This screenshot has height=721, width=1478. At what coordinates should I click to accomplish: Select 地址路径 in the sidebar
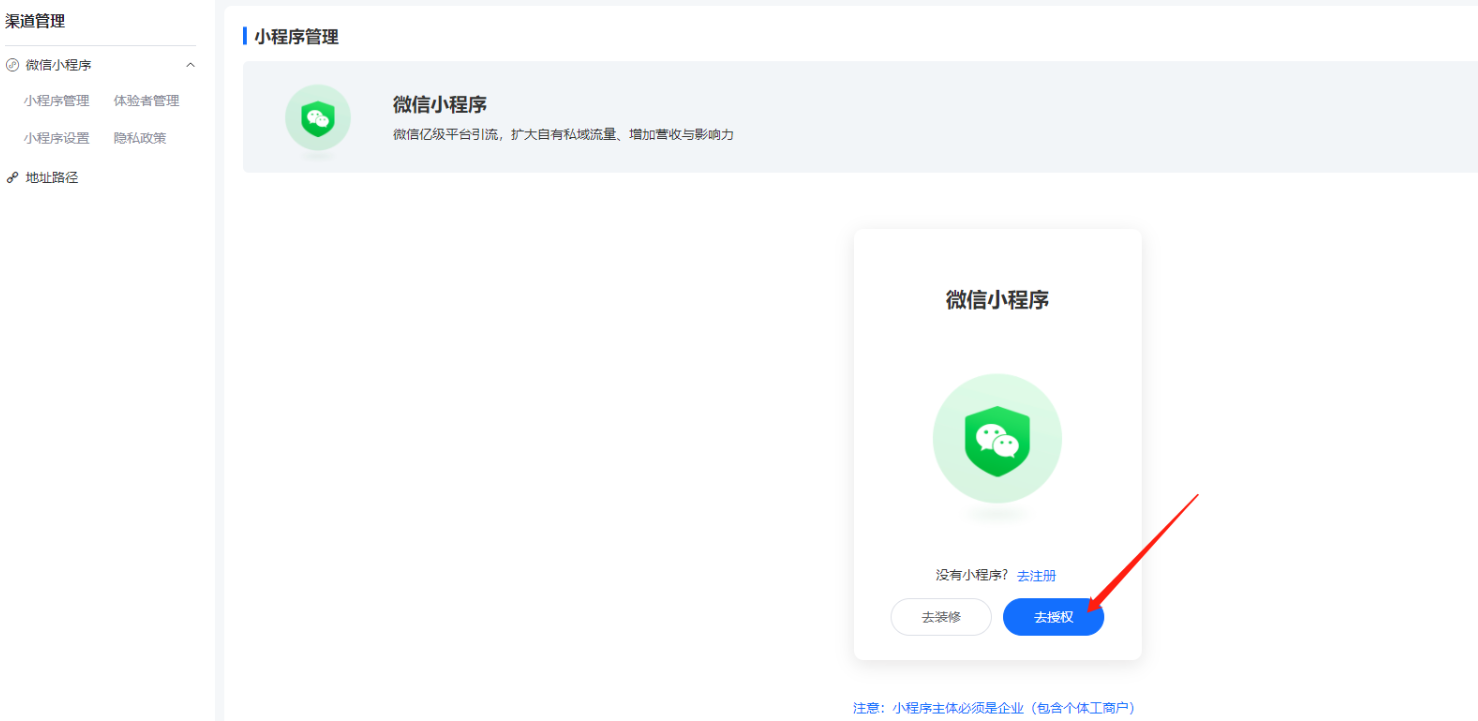52,178
